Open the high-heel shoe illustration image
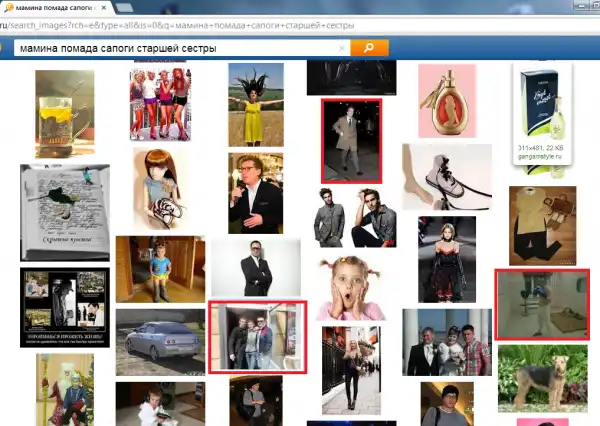Screen dimensions: 600x426 point(447,177)
